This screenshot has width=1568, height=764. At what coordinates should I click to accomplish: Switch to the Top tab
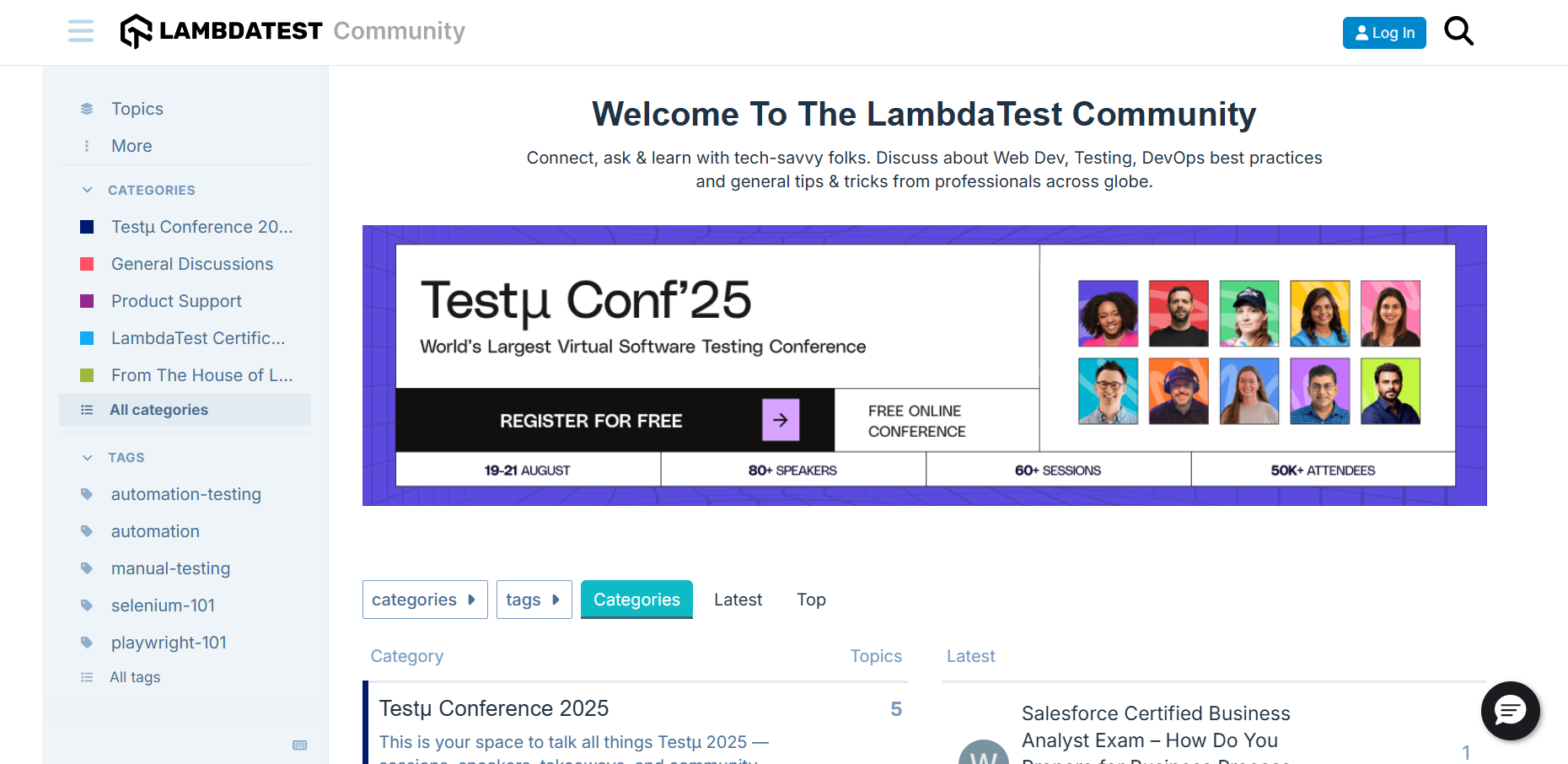pyautogui.click(x=810, y=600)
